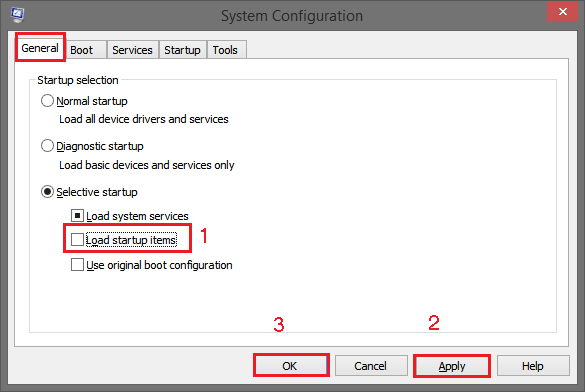The width and height of the screenshot is (585, 392).
Task: Check Use original boot configuration
Action: (77, 265)
